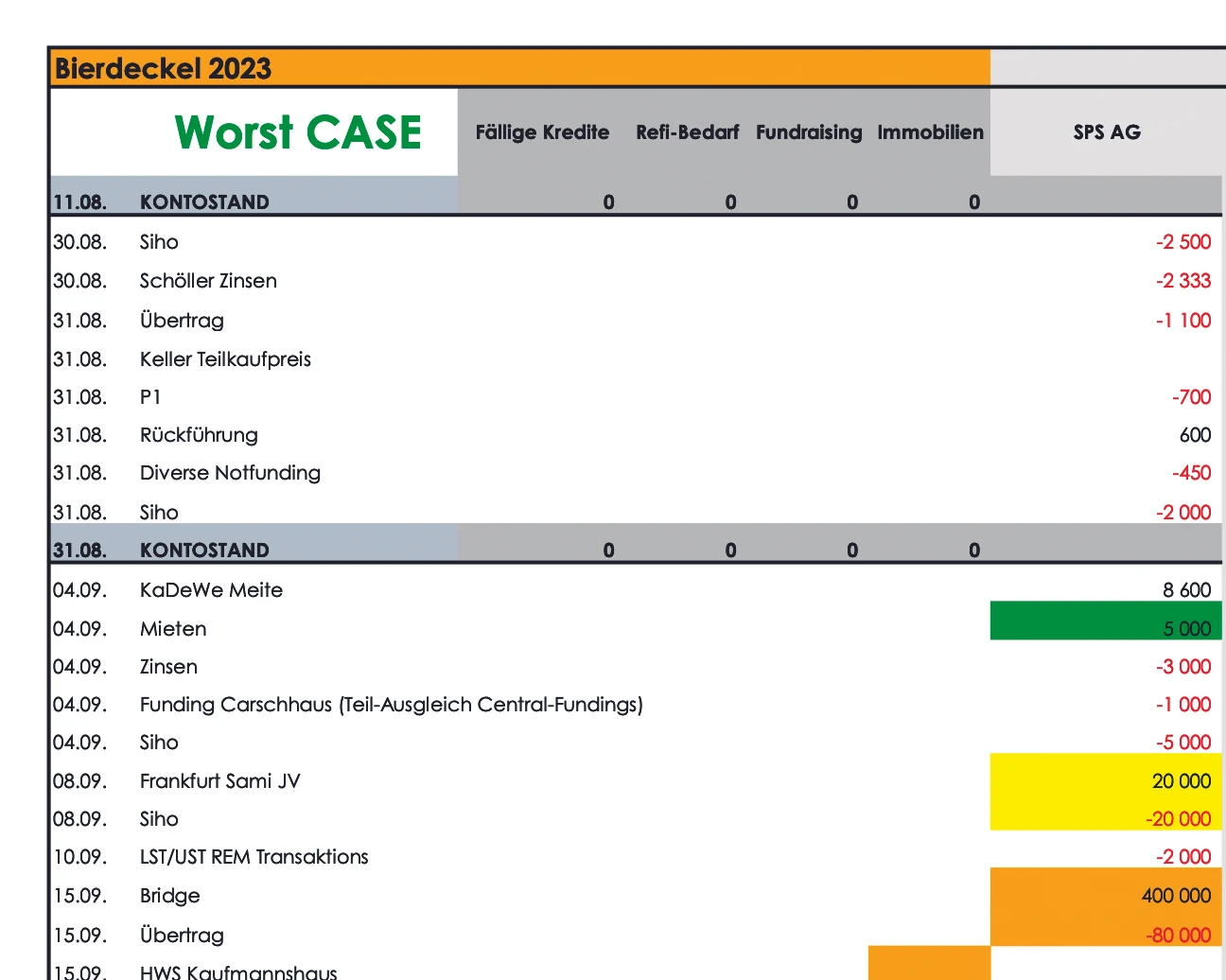The width and height of the screenshot is (1226, 980).
Task: Select the green "Worst CASE" heading
Action: 298,132
